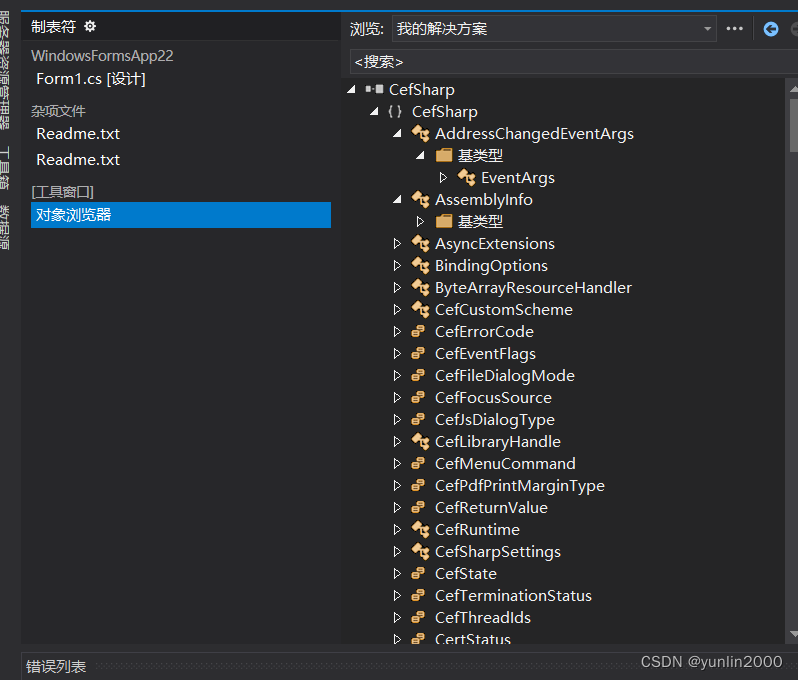This screenshot has height=680, width=798.
Task: Open the 工具箱 side tab
Action: point(5,167)
